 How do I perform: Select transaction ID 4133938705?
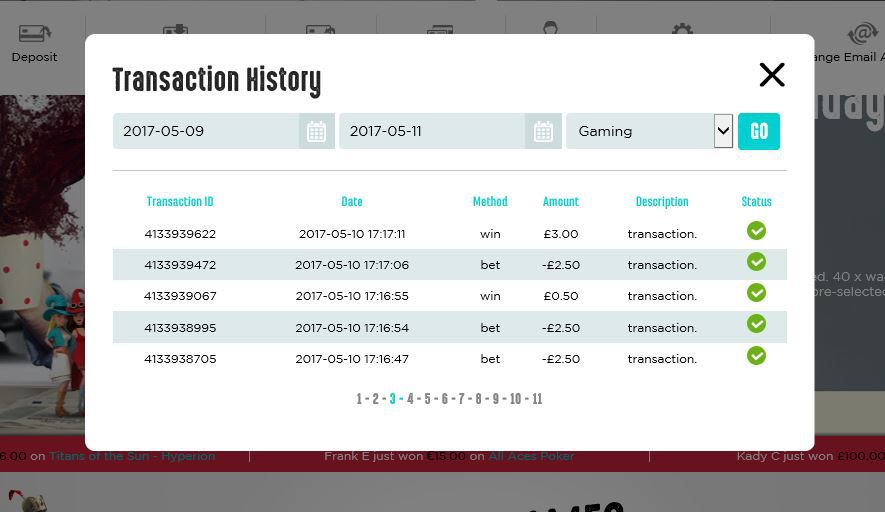(180, 359)
